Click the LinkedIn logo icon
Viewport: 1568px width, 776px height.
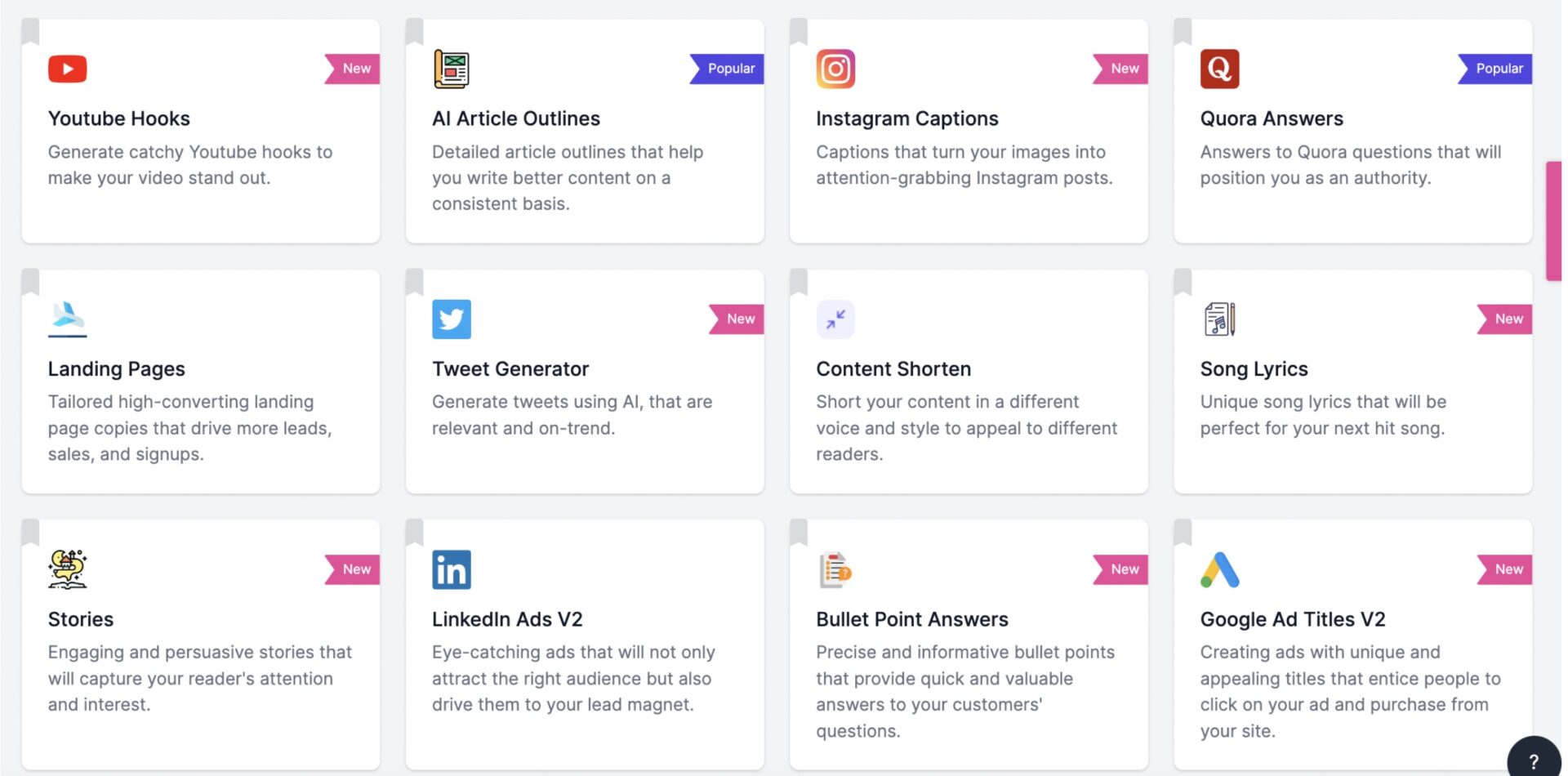451,569
